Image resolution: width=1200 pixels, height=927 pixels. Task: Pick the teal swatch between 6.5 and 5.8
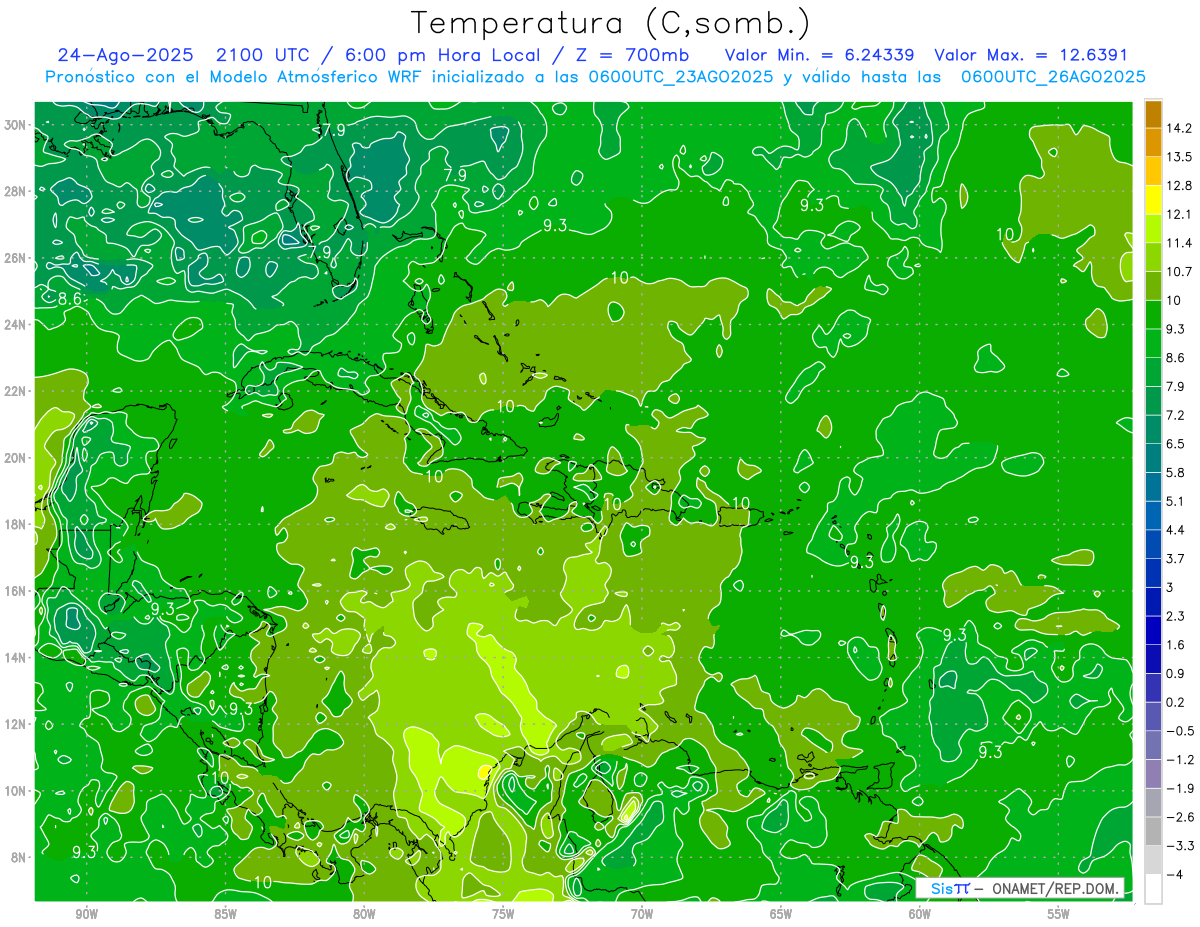1153,458
